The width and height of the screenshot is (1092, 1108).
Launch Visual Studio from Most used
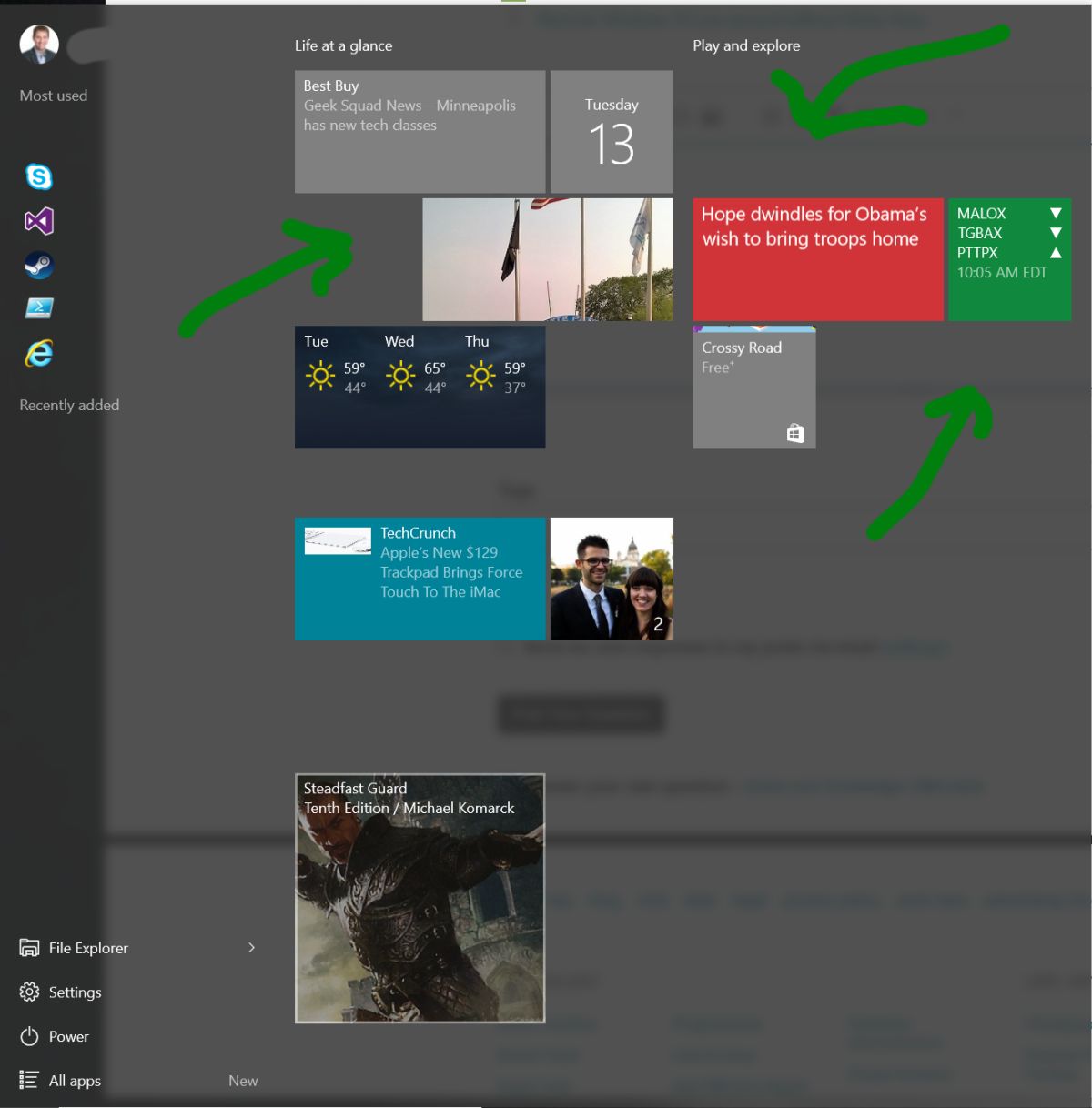tap(39, 221)
